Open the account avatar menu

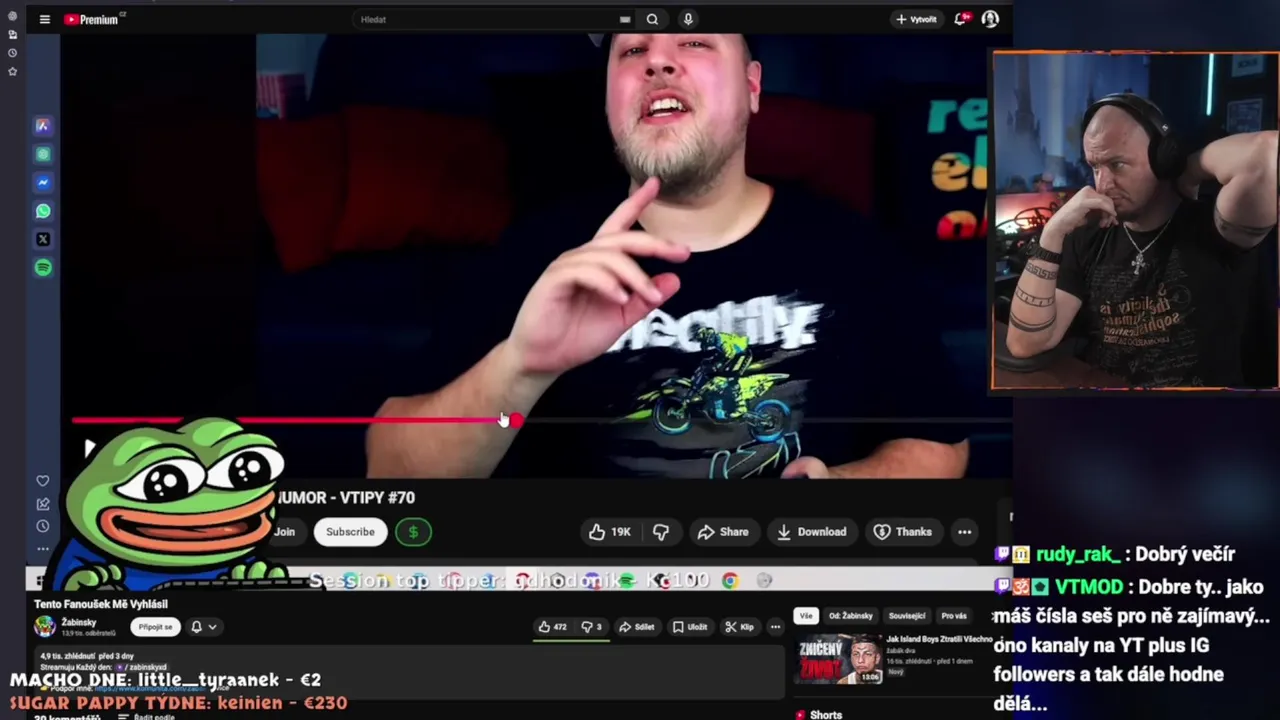(990, 19)
